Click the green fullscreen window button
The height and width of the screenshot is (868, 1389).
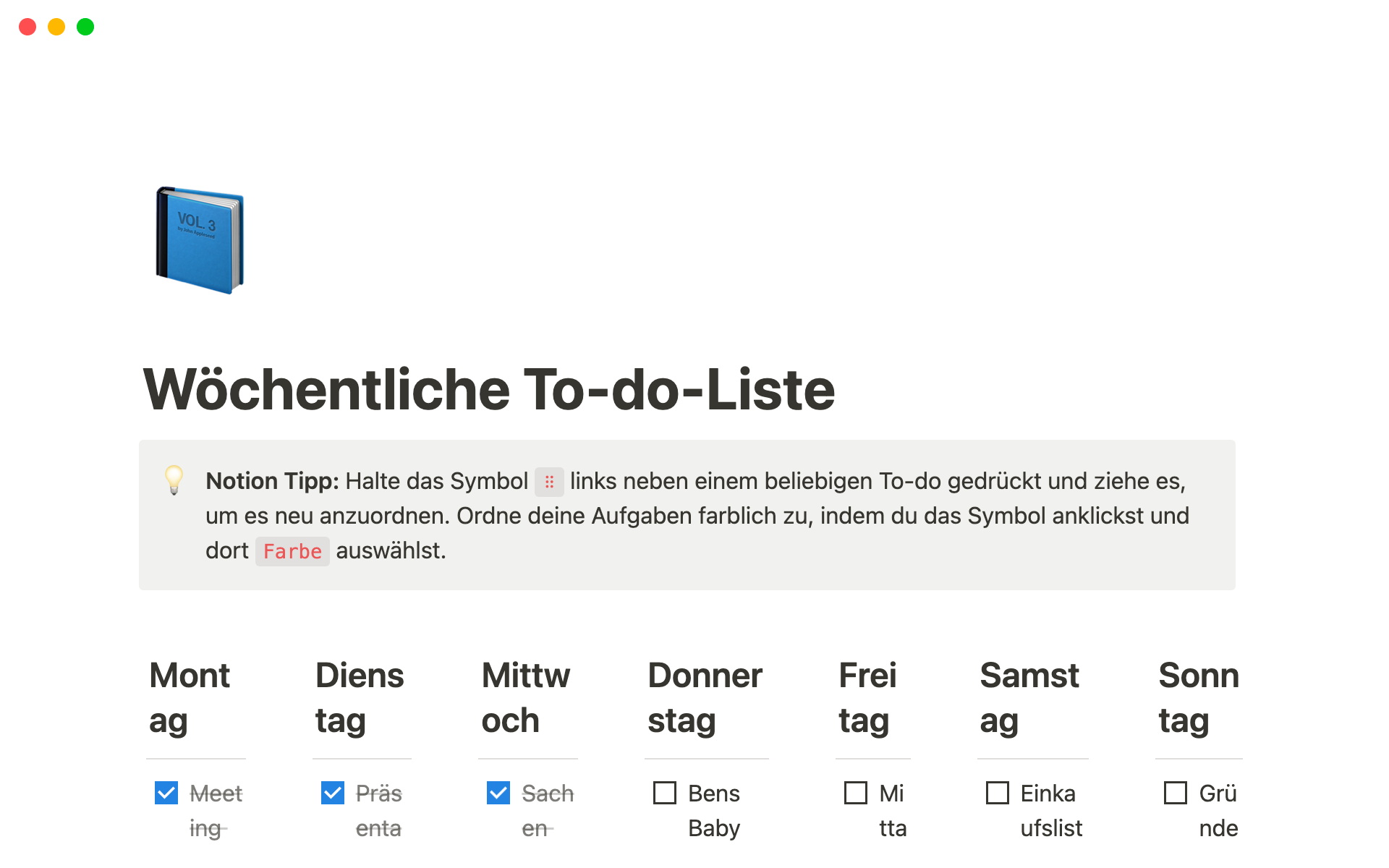coord(85,27)
